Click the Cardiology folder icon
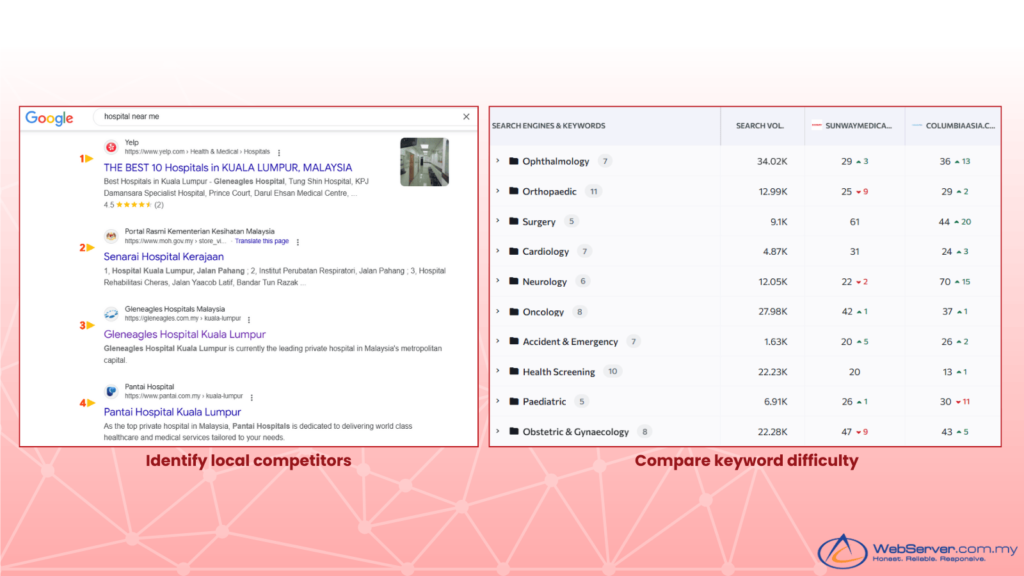 [514, 251]
